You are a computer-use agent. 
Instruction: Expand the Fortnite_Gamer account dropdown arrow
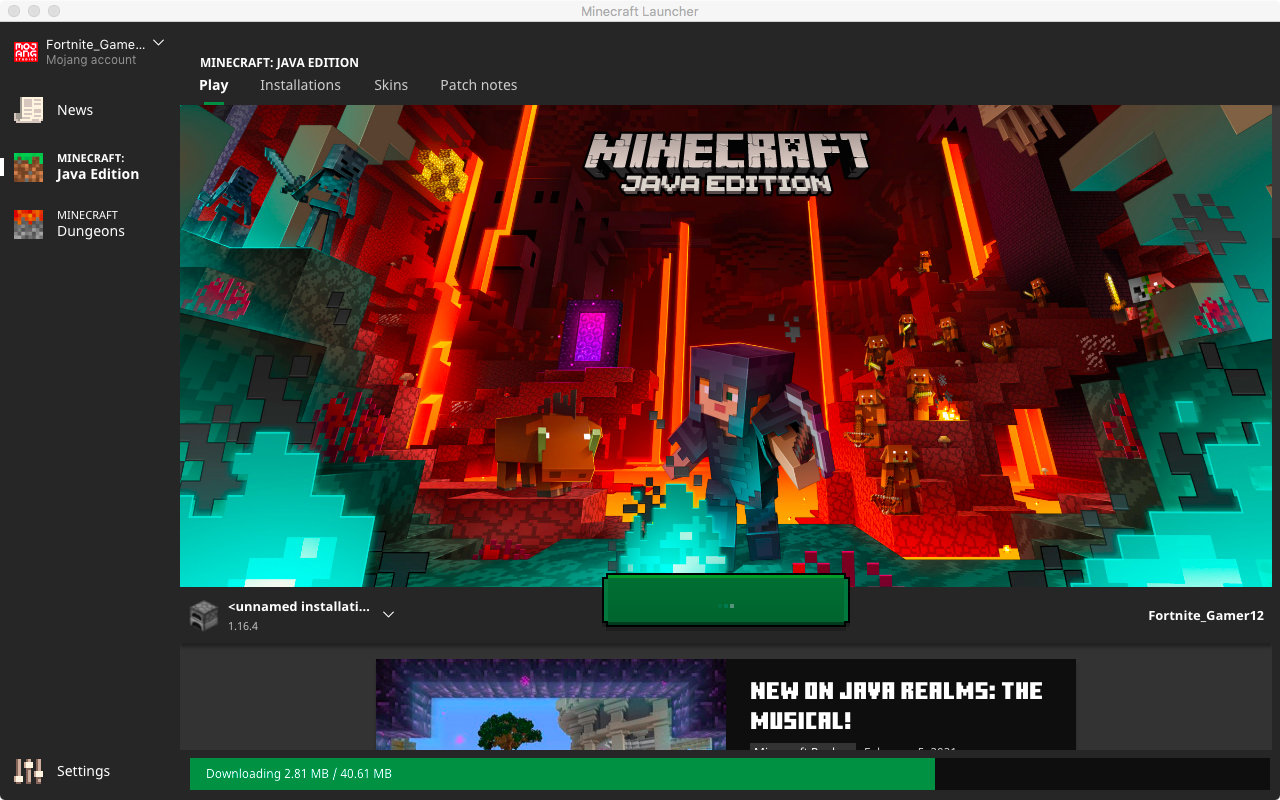(x=158, y=43)
